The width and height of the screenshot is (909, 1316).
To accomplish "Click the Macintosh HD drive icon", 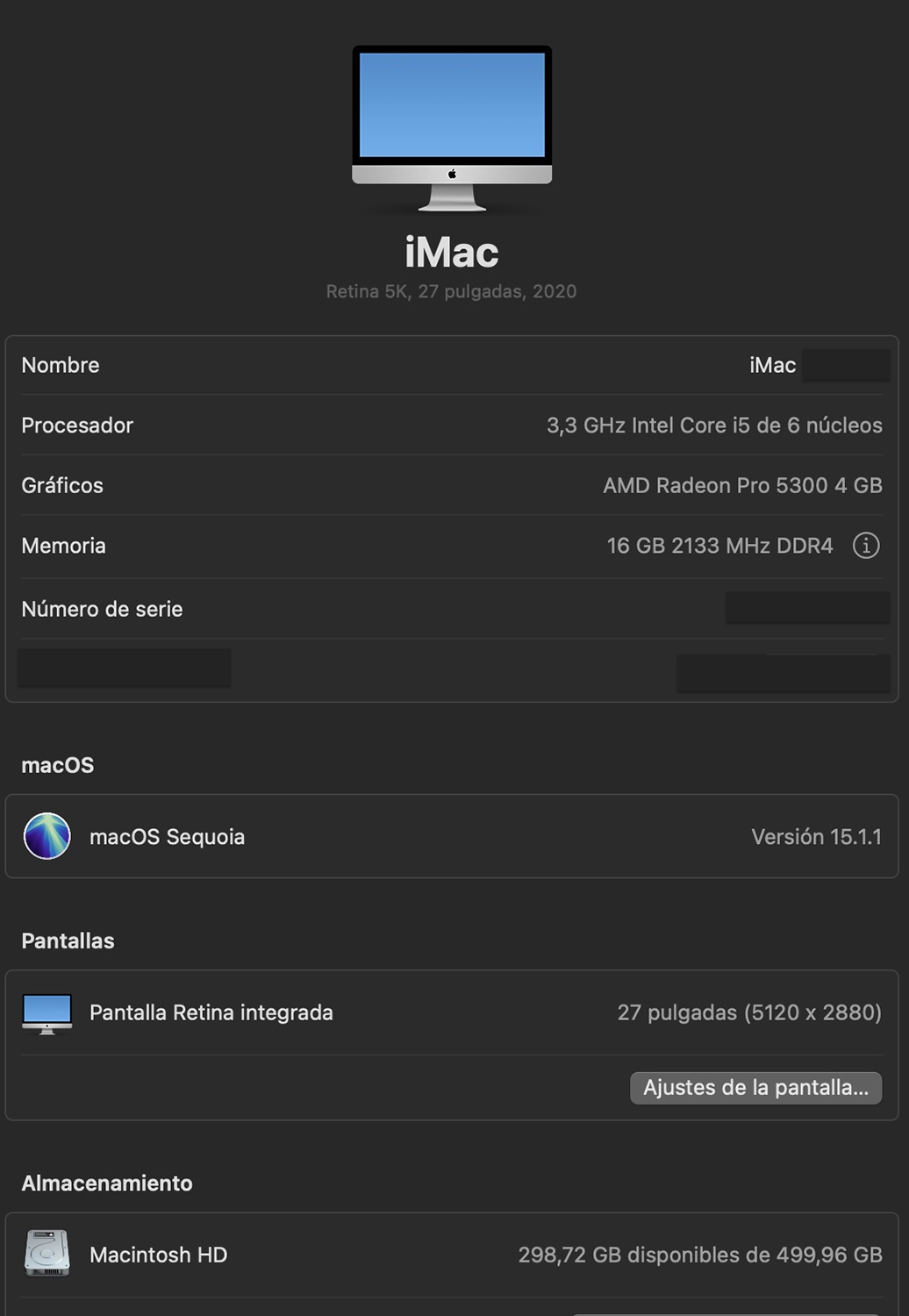I will (47, 1254).
